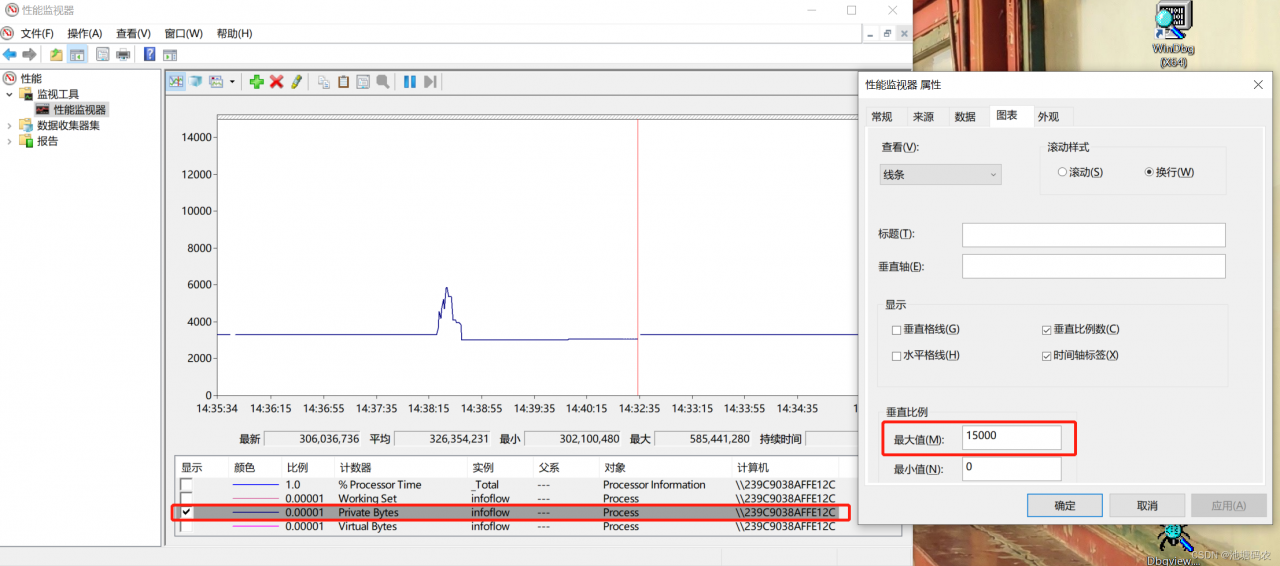
Task: Click the 实例 column header
Action: pyautogui.click(x=501, y=467)
